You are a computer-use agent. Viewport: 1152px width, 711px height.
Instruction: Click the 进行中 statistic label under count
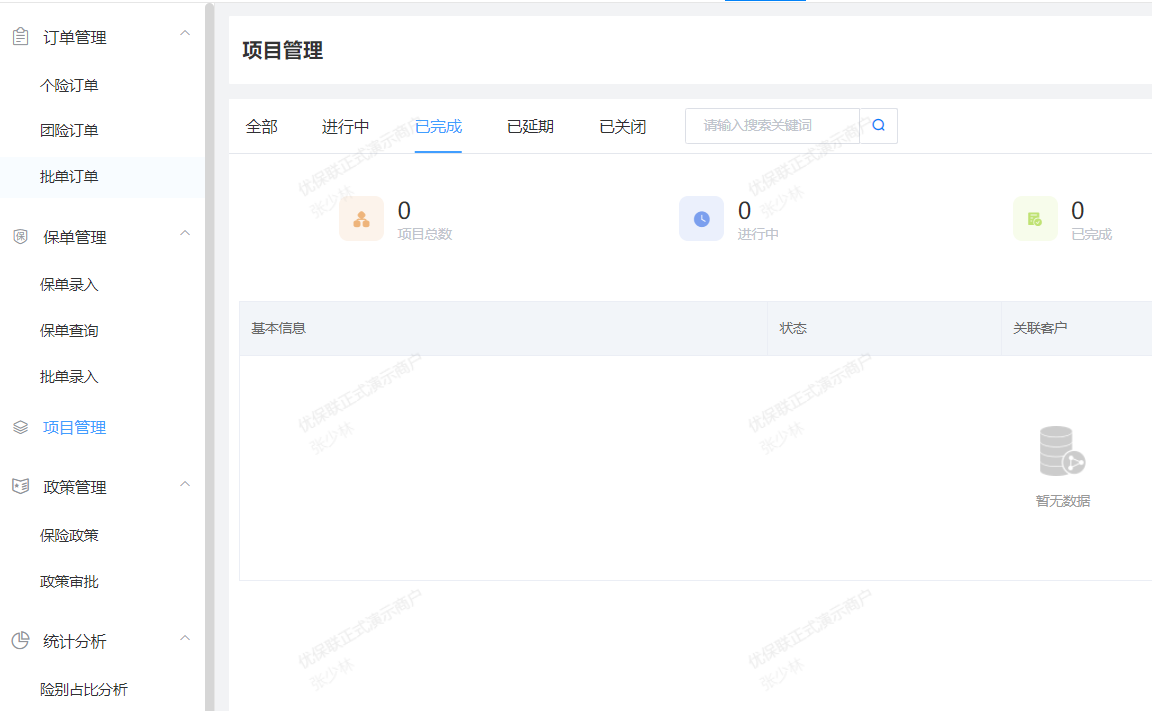click(758, 234)
